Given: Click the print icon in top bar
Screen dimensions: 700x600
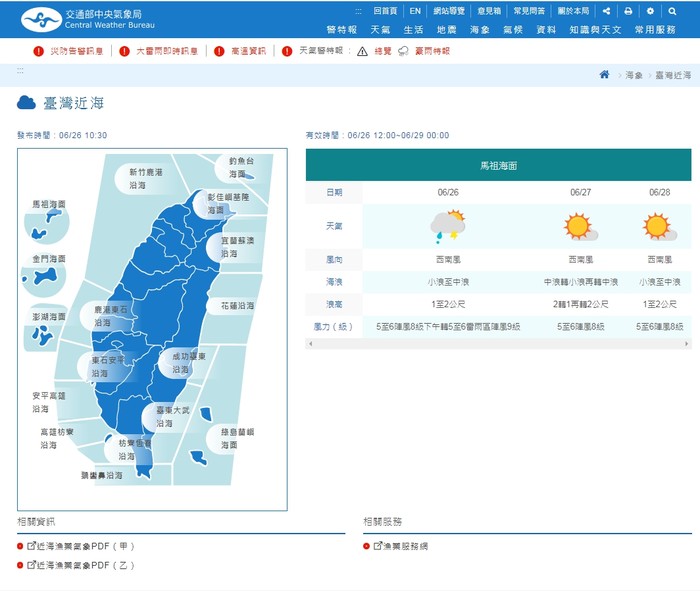Looking at the screenshot, I should (628, 11).
